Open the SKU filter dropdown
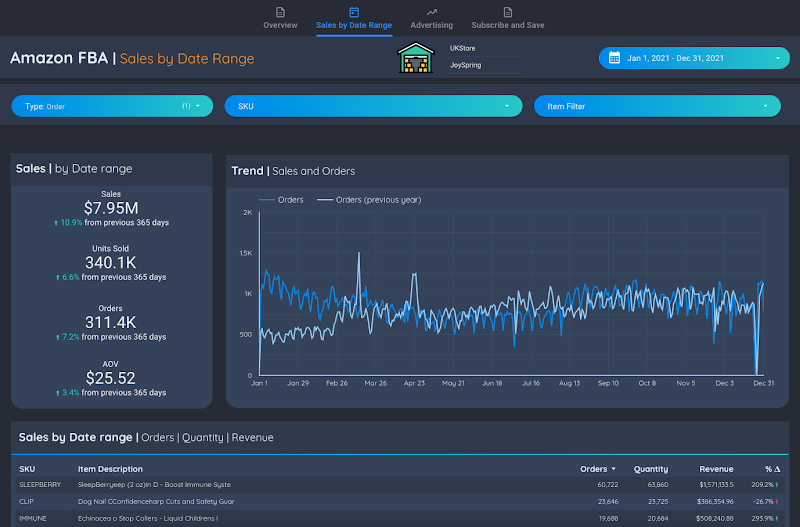 [373, 106]
